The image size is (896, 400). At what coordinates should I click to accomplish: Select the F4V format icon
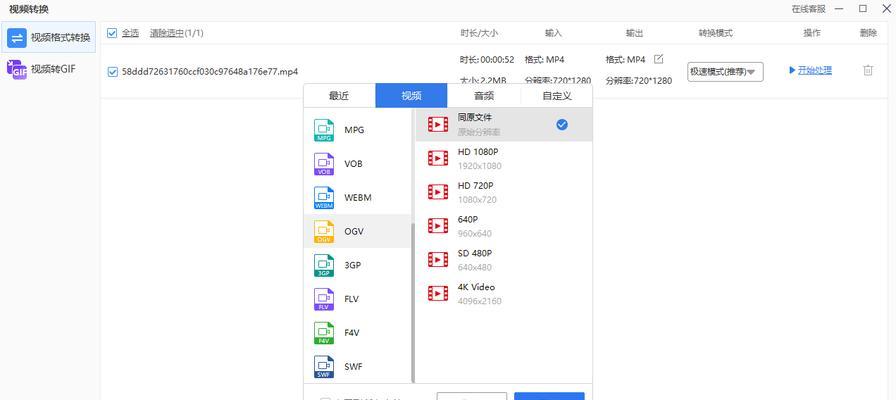pos(324,333)
